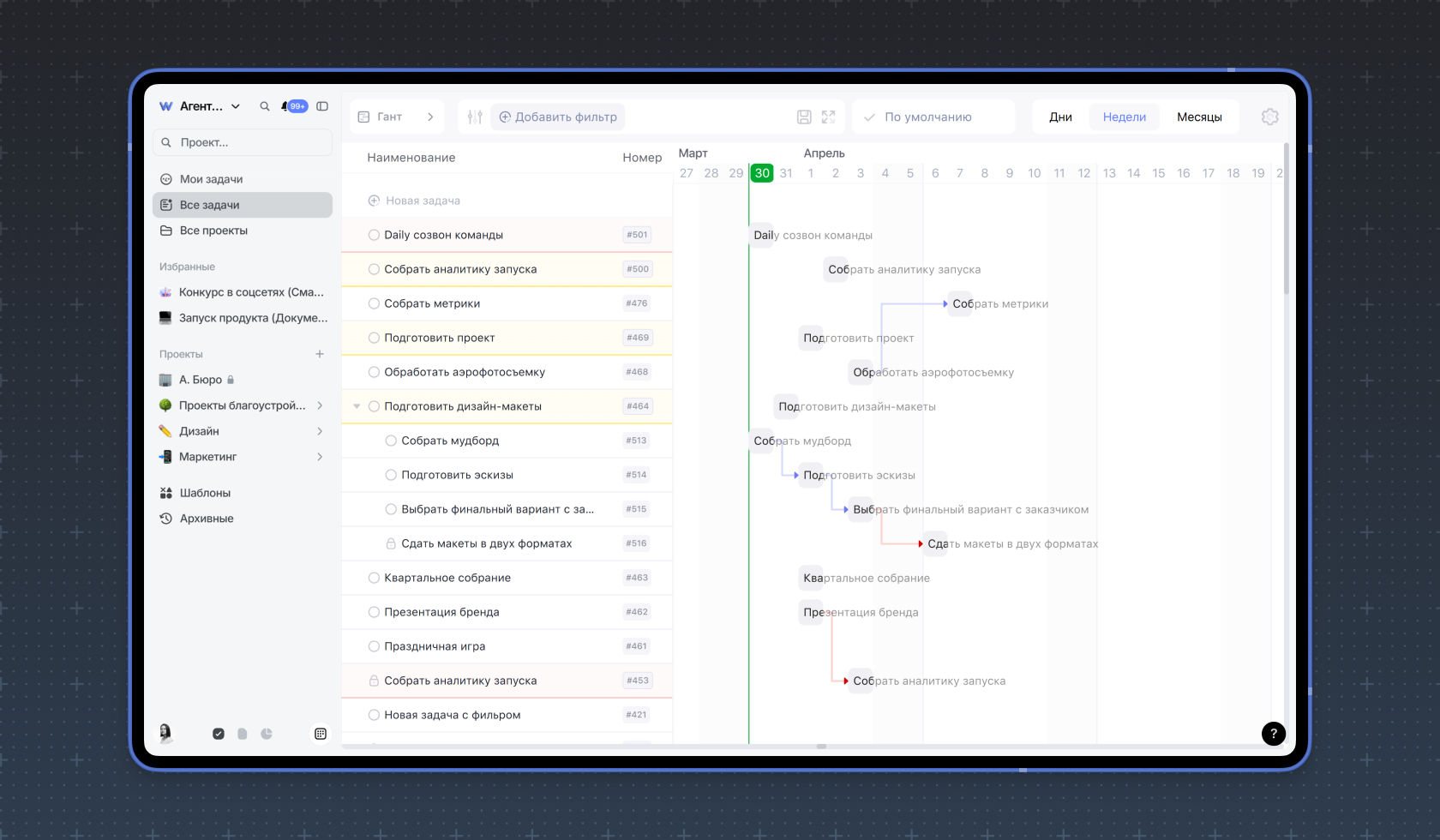Toggle completion circle for Квартальное собрание
The width and height of the screenshot is (1440, 840).
(x=374, y=578)
